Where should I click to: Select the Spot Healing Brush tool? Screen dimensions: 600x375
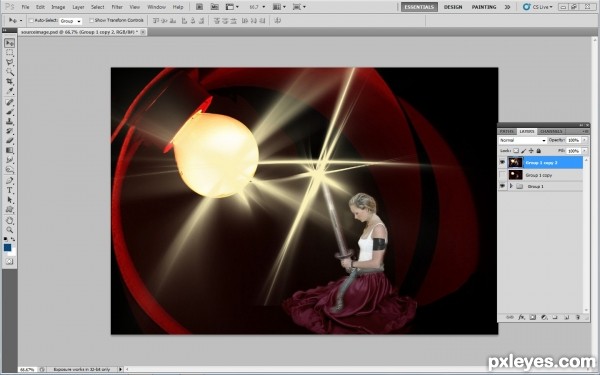tap(9, 102)
